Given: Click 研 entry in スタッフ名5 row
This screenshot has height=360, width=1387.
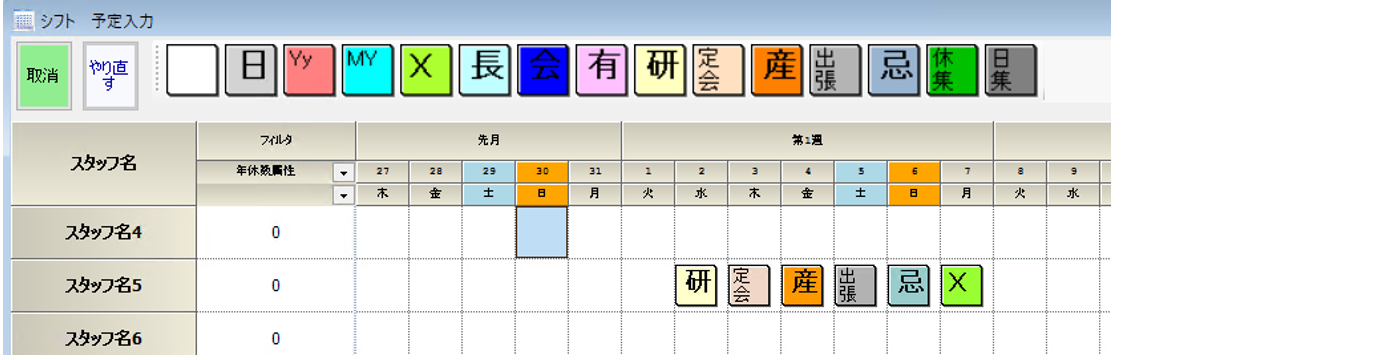Looking at the screenshot, I should click(x=696, y=285).
